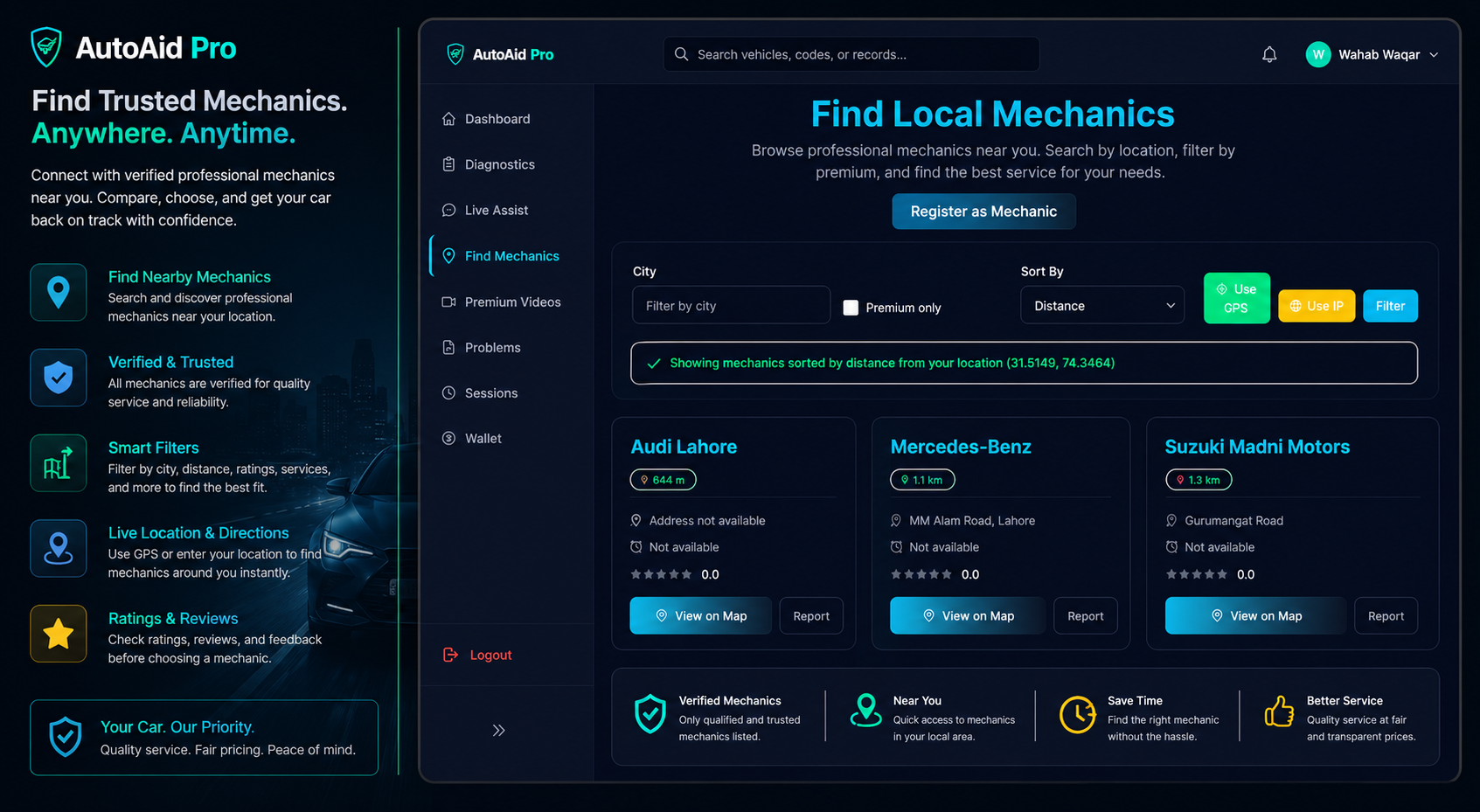Click the W avatar for Wahab Waqar
1480x812 pixels.
pos(1318,55)
